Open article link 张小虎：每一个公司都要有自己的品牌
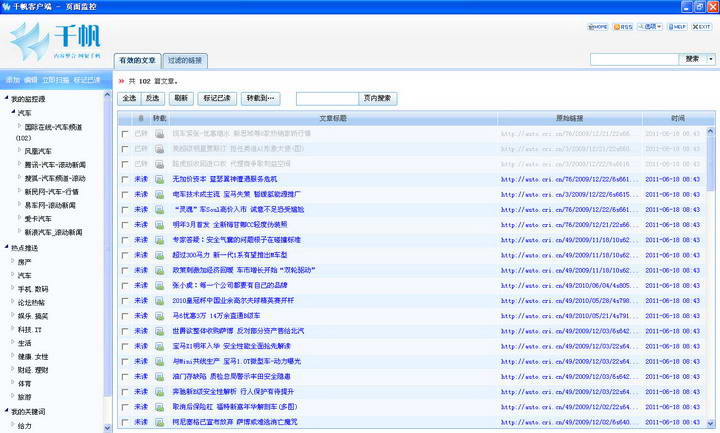The width and height of the screenshot is (720, 433). (x=230, y=285)
